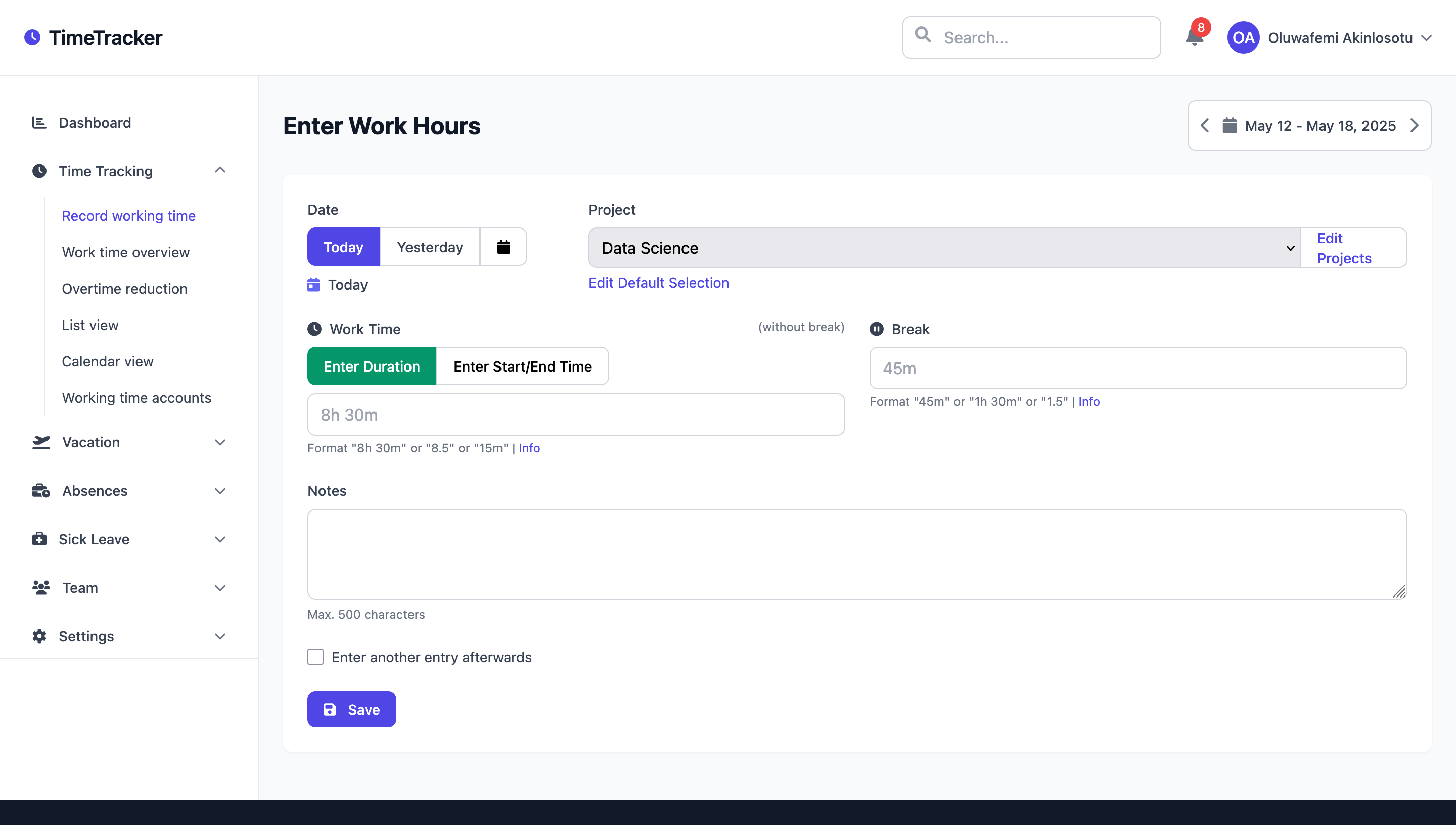Expand the Absences menu
This screenshot has height=825, width=1456.
220,491
